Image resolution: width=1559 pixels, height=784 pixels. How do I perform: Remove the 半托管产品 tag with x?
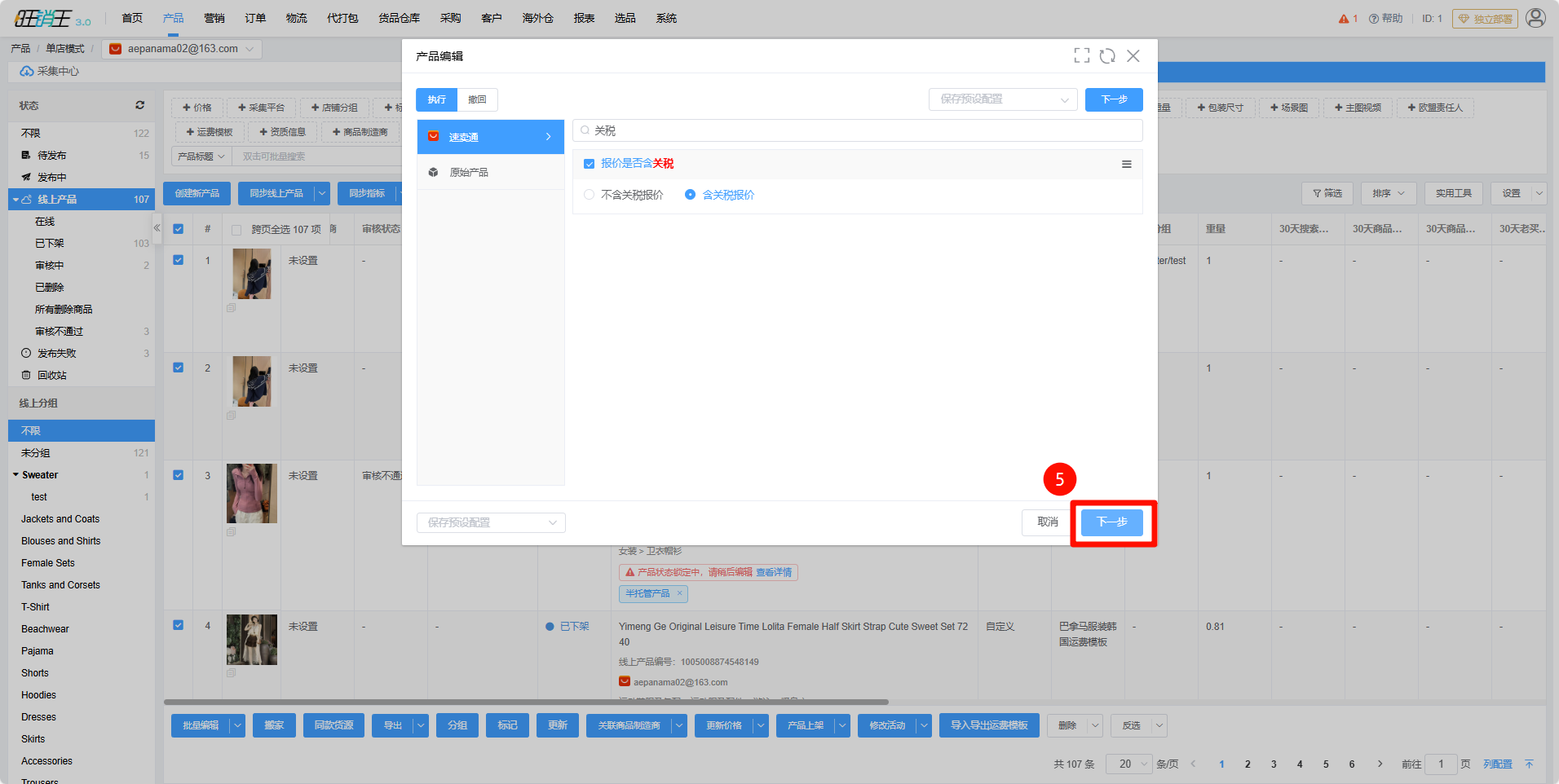(679, 593)
